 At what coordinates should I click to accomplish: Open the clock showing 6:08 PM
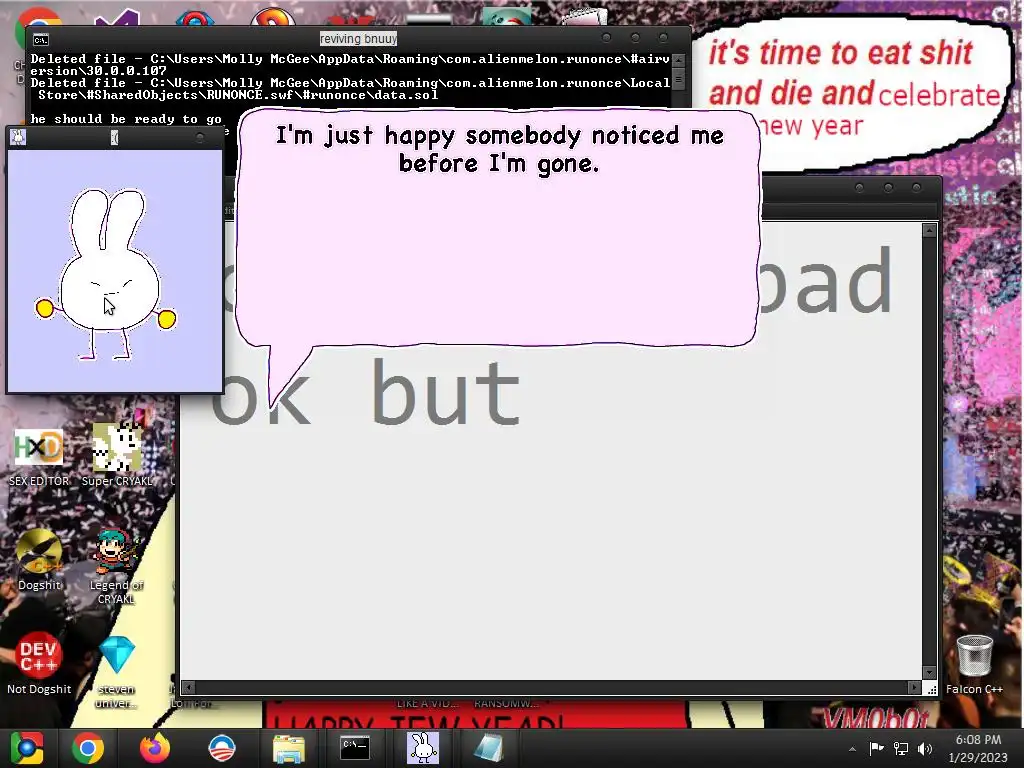coord(978,748)
